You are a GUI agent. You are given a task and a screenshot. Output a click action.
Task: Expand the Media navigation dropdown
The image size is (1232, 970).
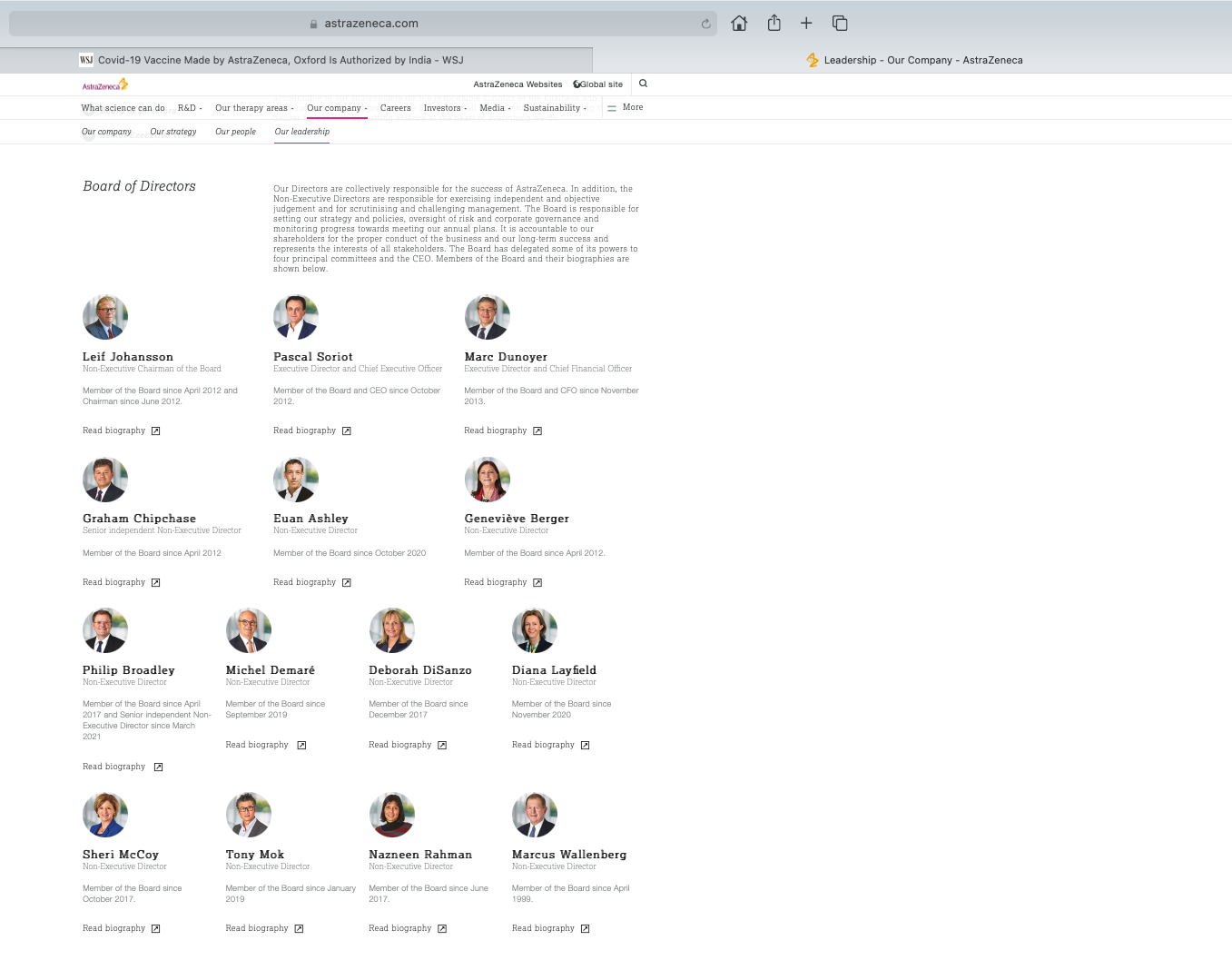[x=495, y=108]
